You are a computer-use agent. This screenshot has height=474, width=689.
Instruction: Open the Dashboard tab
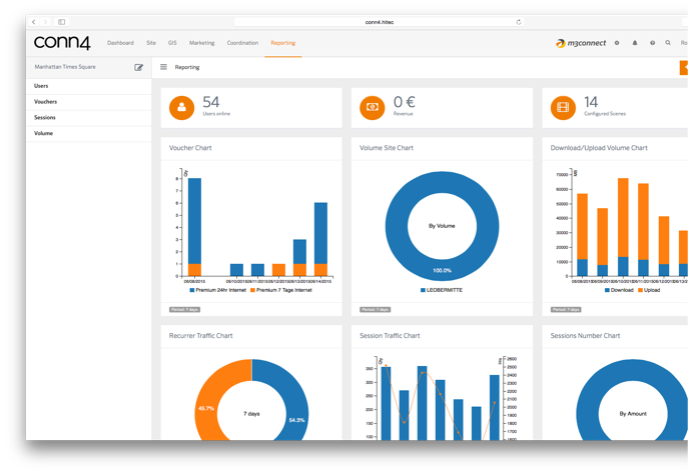pos(120,43)
